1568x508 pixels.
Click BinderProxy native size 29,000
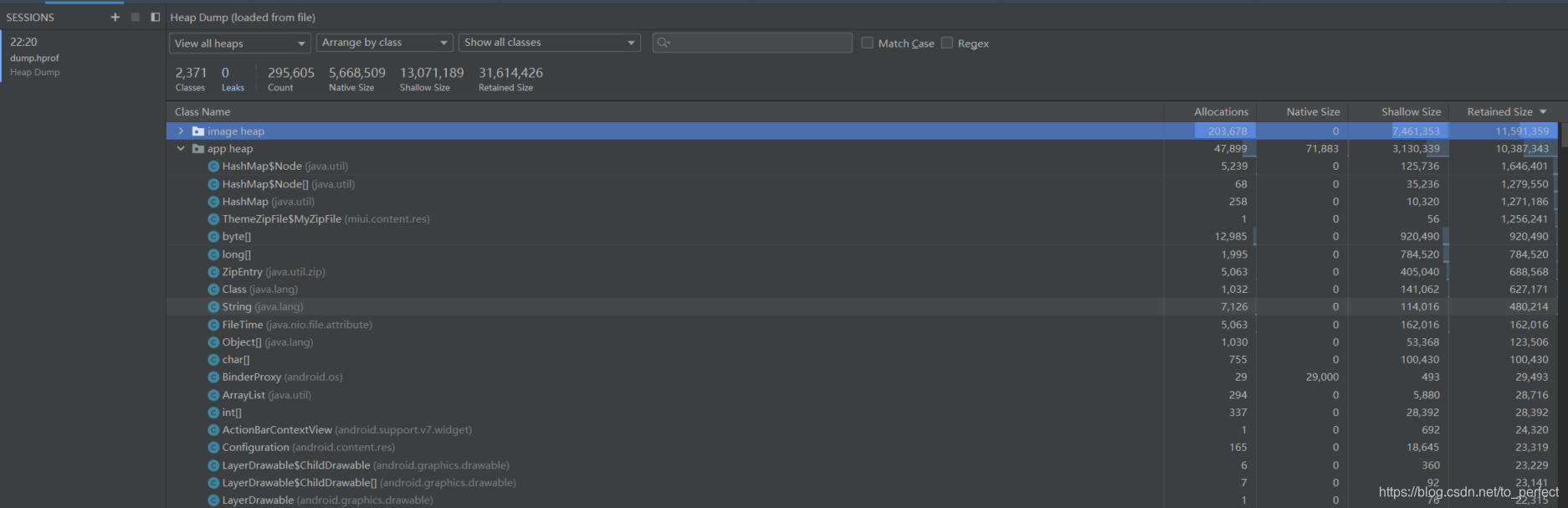1322,377
